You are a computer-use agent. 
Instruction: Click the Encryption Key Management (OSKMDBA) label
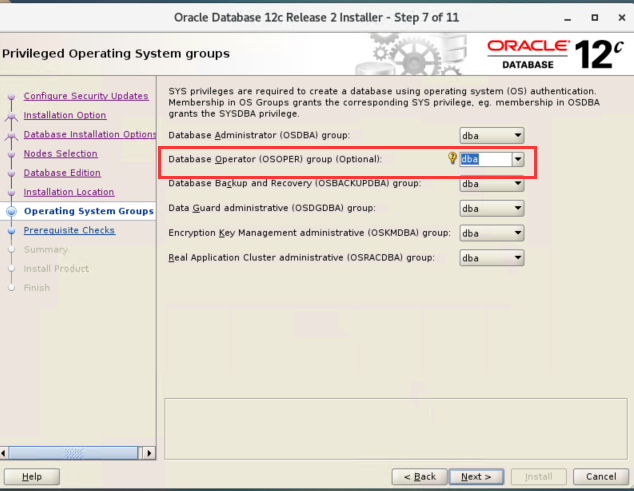coord(309,233)
